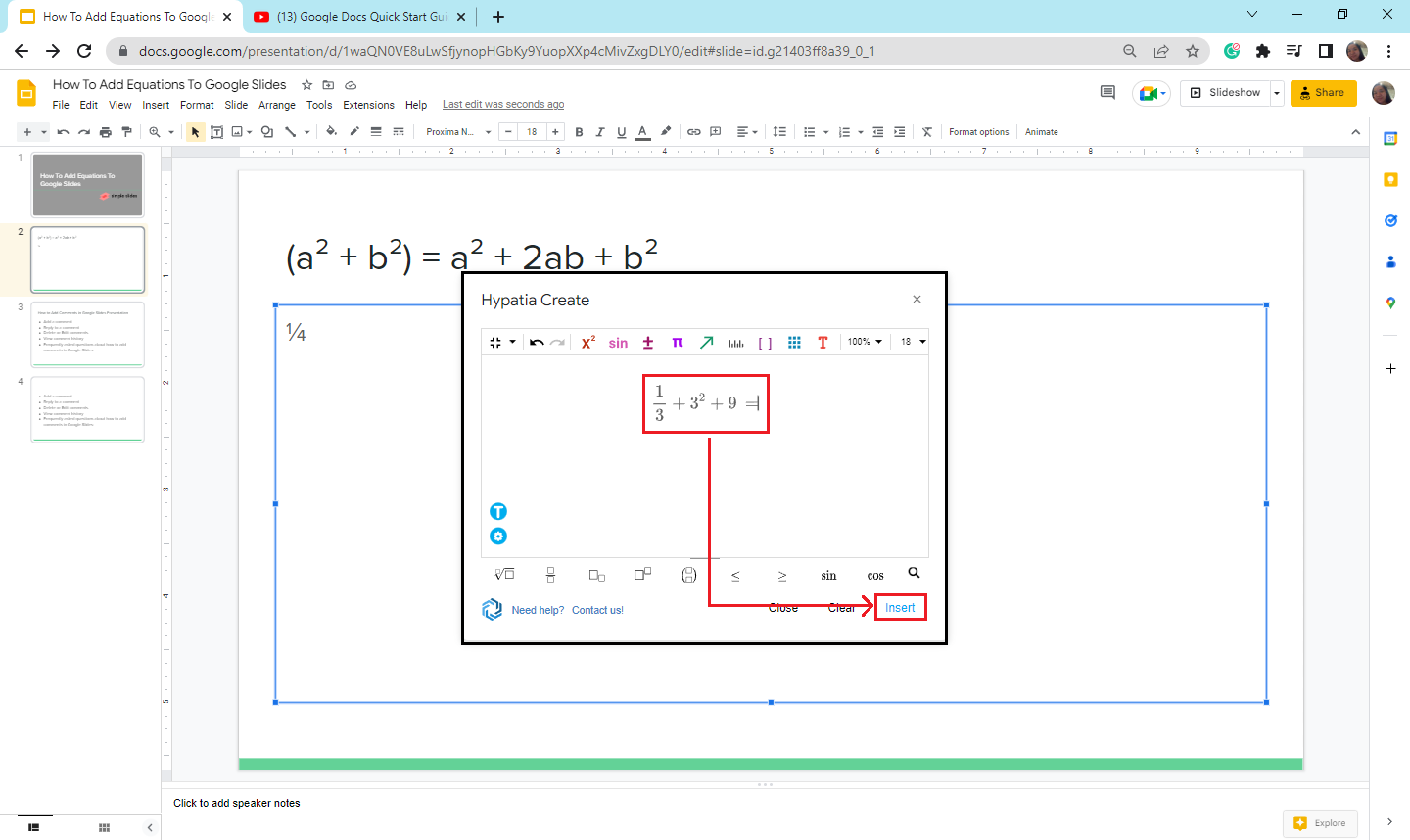Toggle italic text formatting
This screenshot has height=840, width=1410.
click(x=600, y=132)
